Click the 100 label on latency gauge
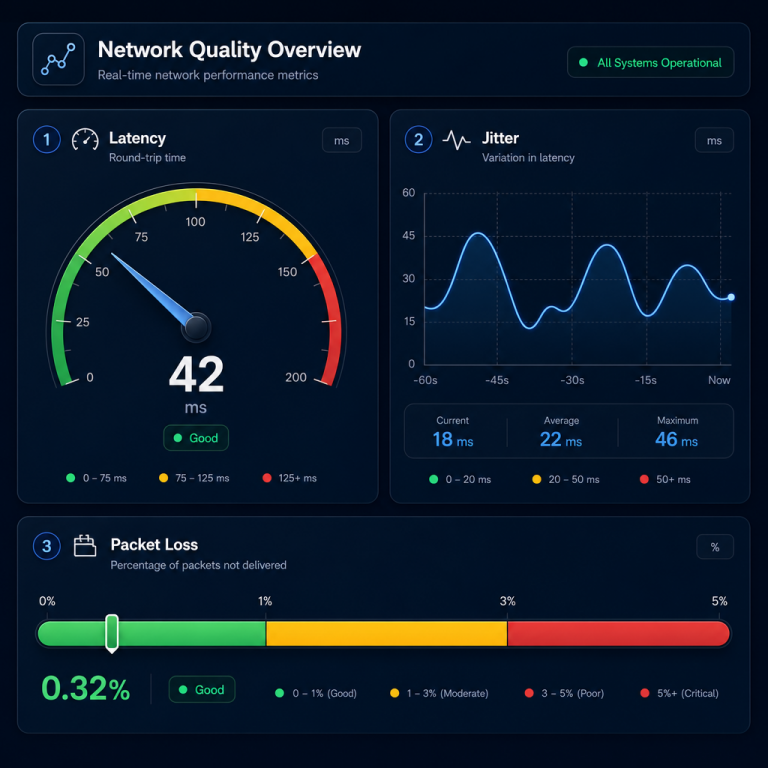768x768 pixels. (195, 222)
